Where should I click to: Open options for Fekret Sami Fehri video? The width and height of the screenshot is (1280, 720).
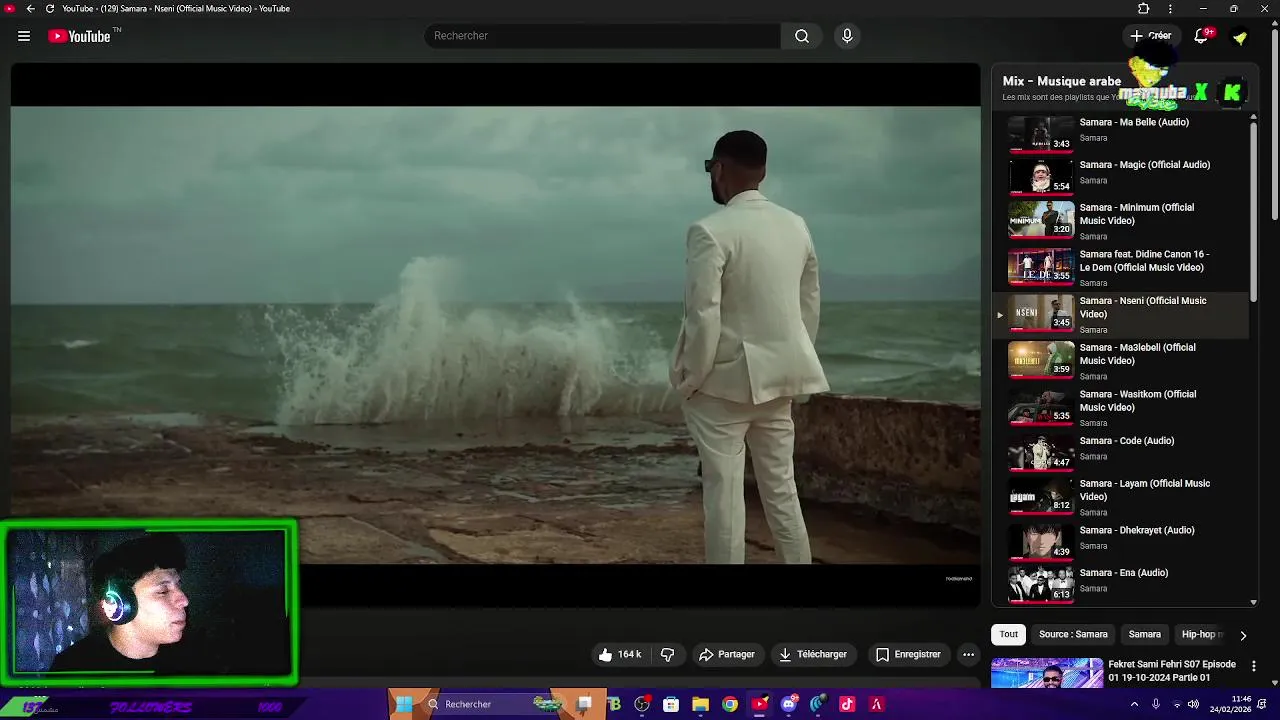coord(1254,666)
